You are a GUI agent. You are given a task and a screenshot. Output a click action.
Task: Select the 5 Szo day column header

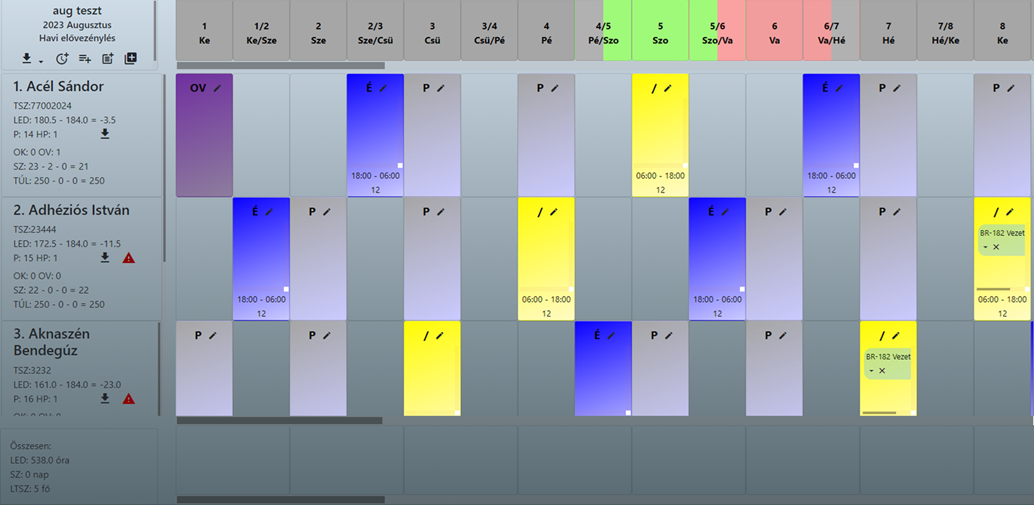pyautogui.click(x=660, y=32)
